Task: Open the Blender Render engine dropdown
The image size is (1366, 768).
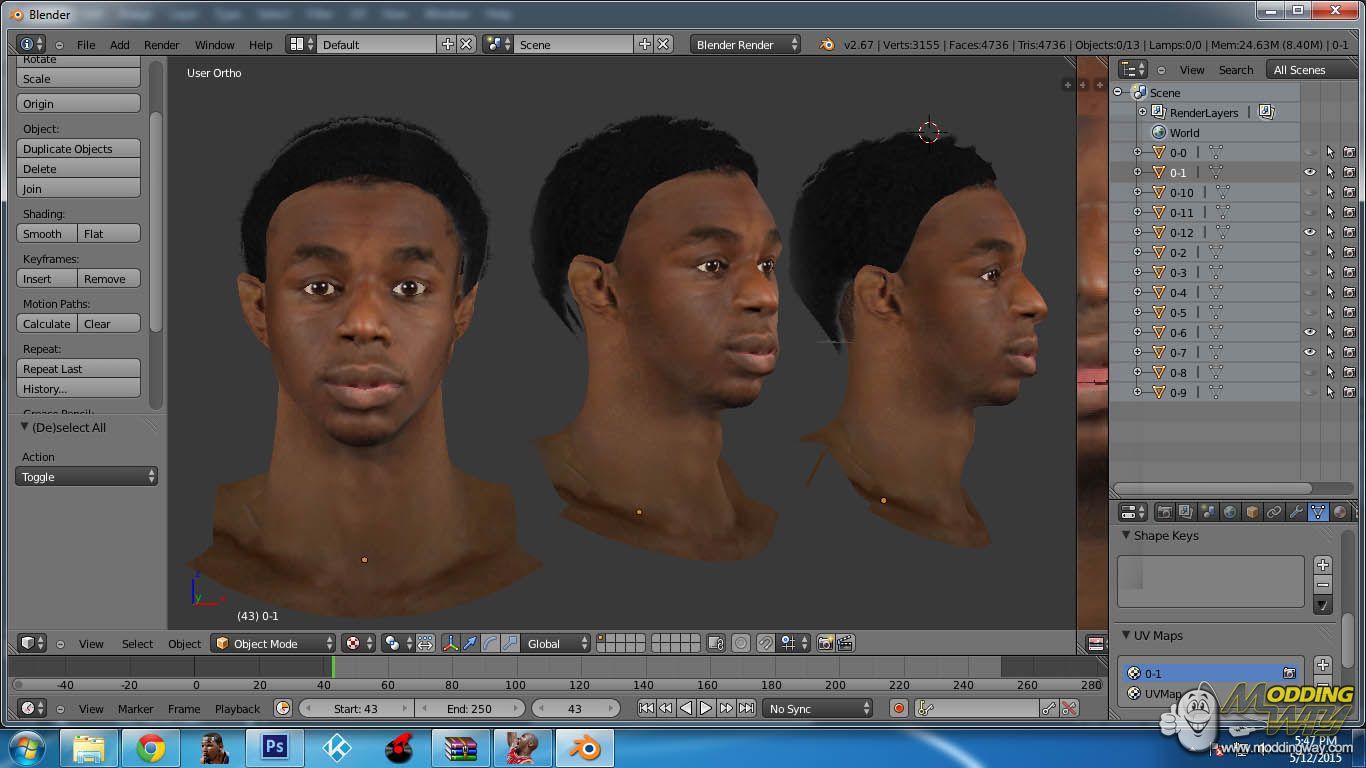Action: pyautogui.click(x=745, y=45)
